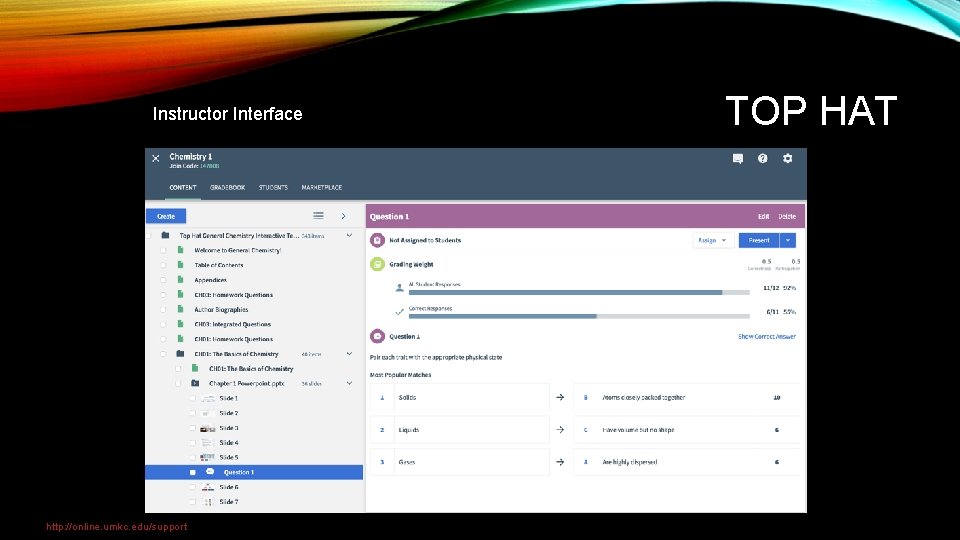
Task: Tick the checkbox for Slide 6
Action: tap(192, 487)
